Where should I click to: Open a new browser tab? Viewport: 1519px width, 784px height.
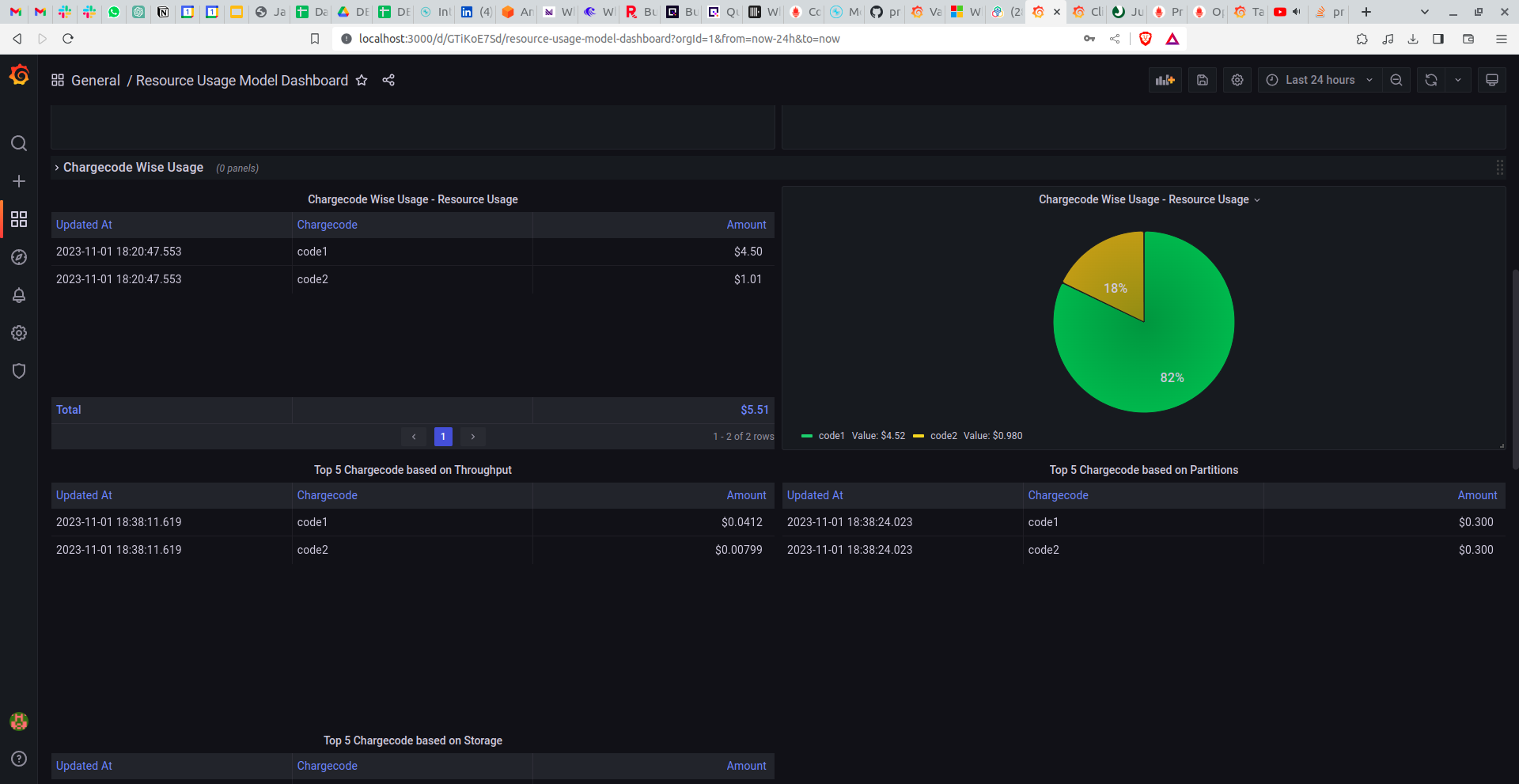point(1366,12)
